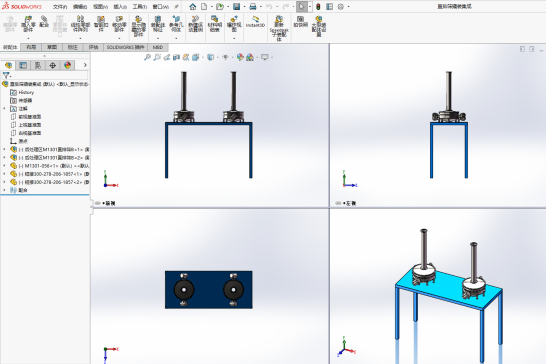Select the History folder in the tree
546x364 pixels.
pos(22,92)
